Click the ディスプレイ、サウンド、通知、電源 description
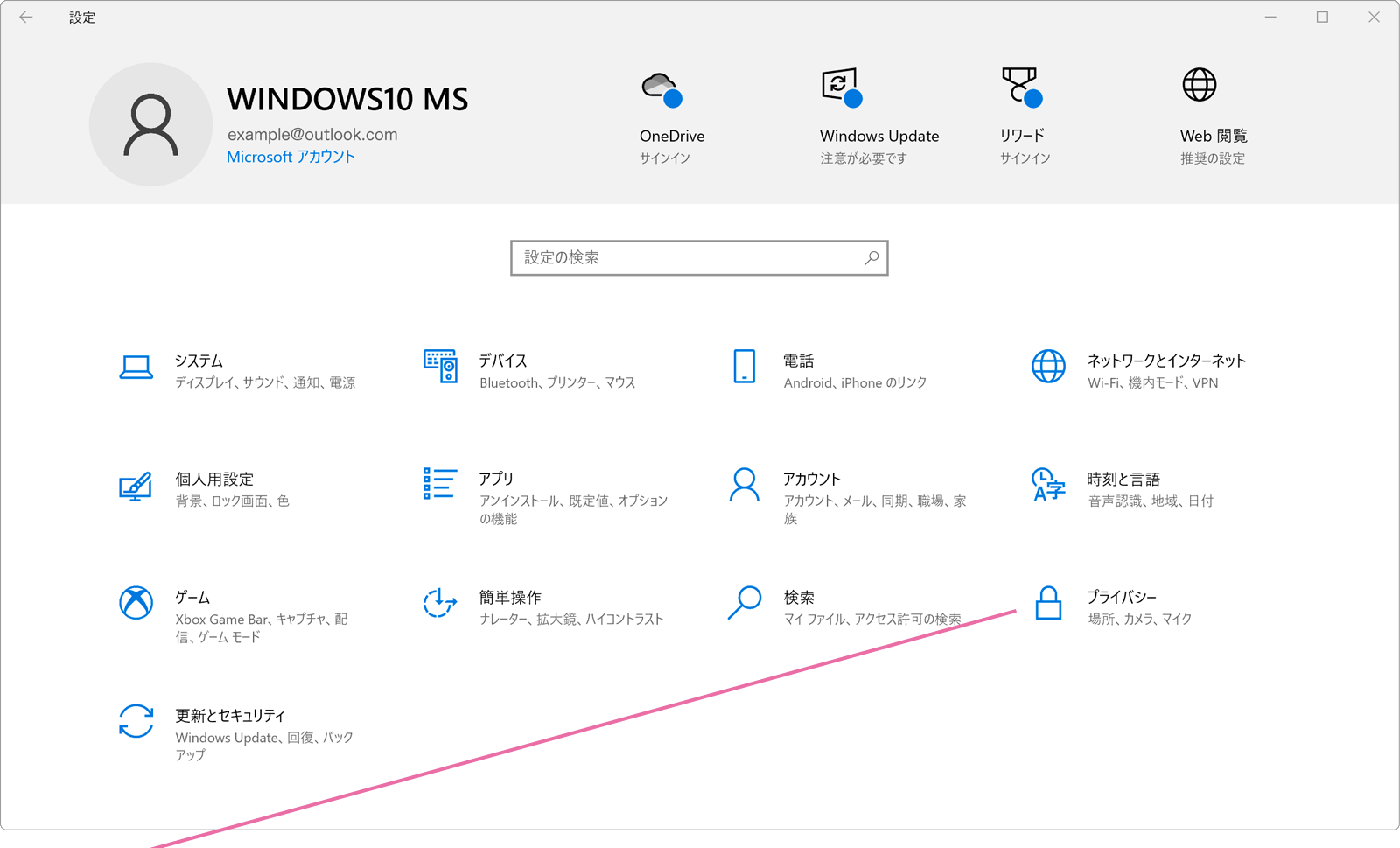The height and width of the screenshot is (848, 1400). 265,382
